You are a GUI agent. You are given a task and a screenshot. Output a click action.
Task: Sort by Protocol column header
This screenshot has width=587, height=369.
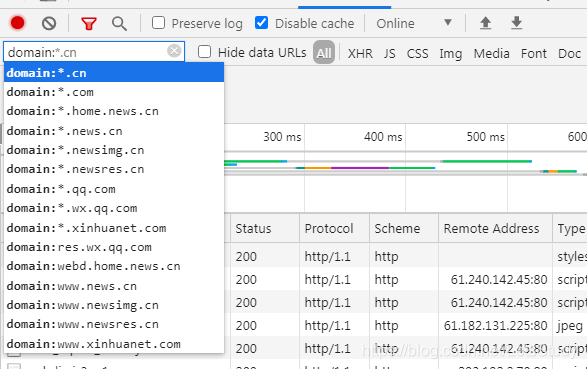click(334, 228)
